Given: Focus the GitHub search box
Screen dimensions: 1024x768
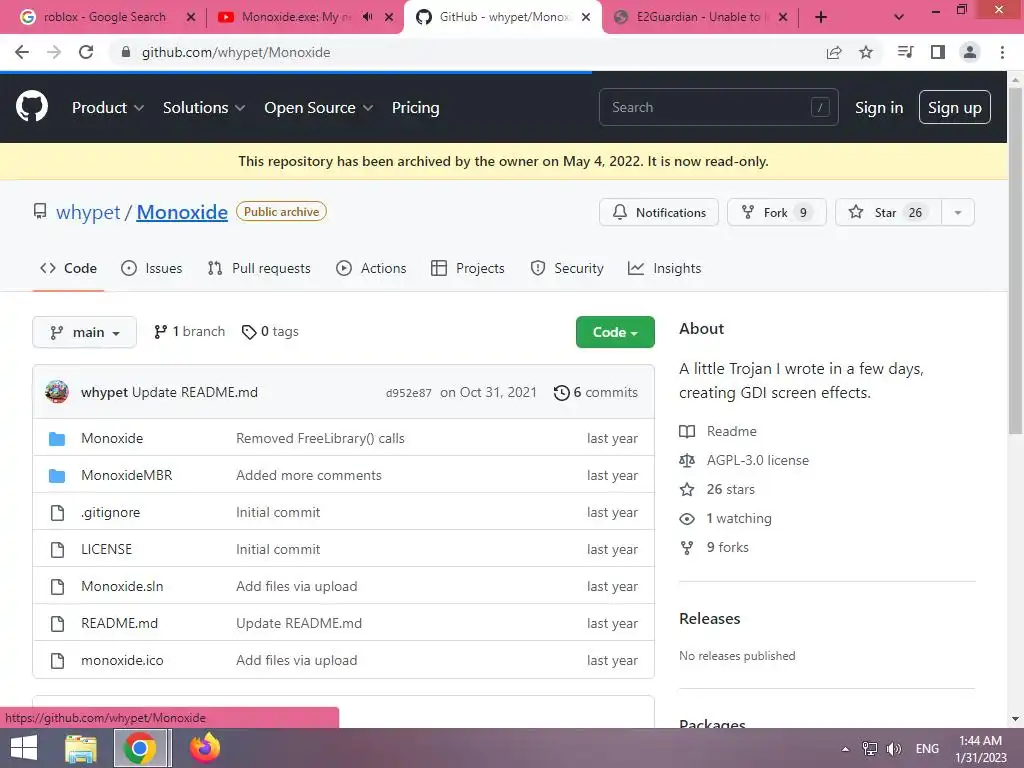Looking at the screenshot, I should pyautogui.click(x=718, y=107).
